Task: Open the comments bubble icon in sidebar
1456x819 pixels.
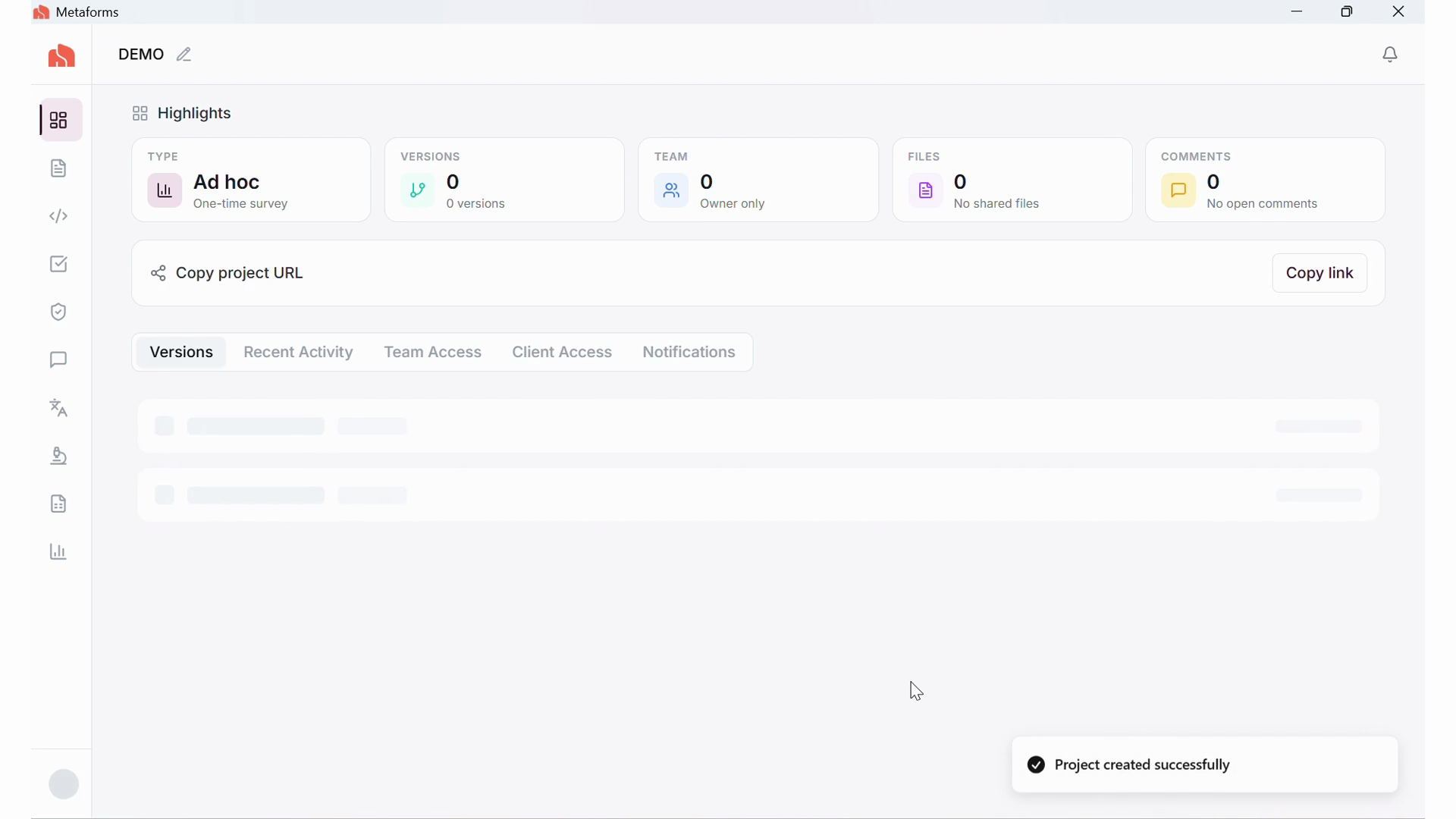Action: [59, 359]
